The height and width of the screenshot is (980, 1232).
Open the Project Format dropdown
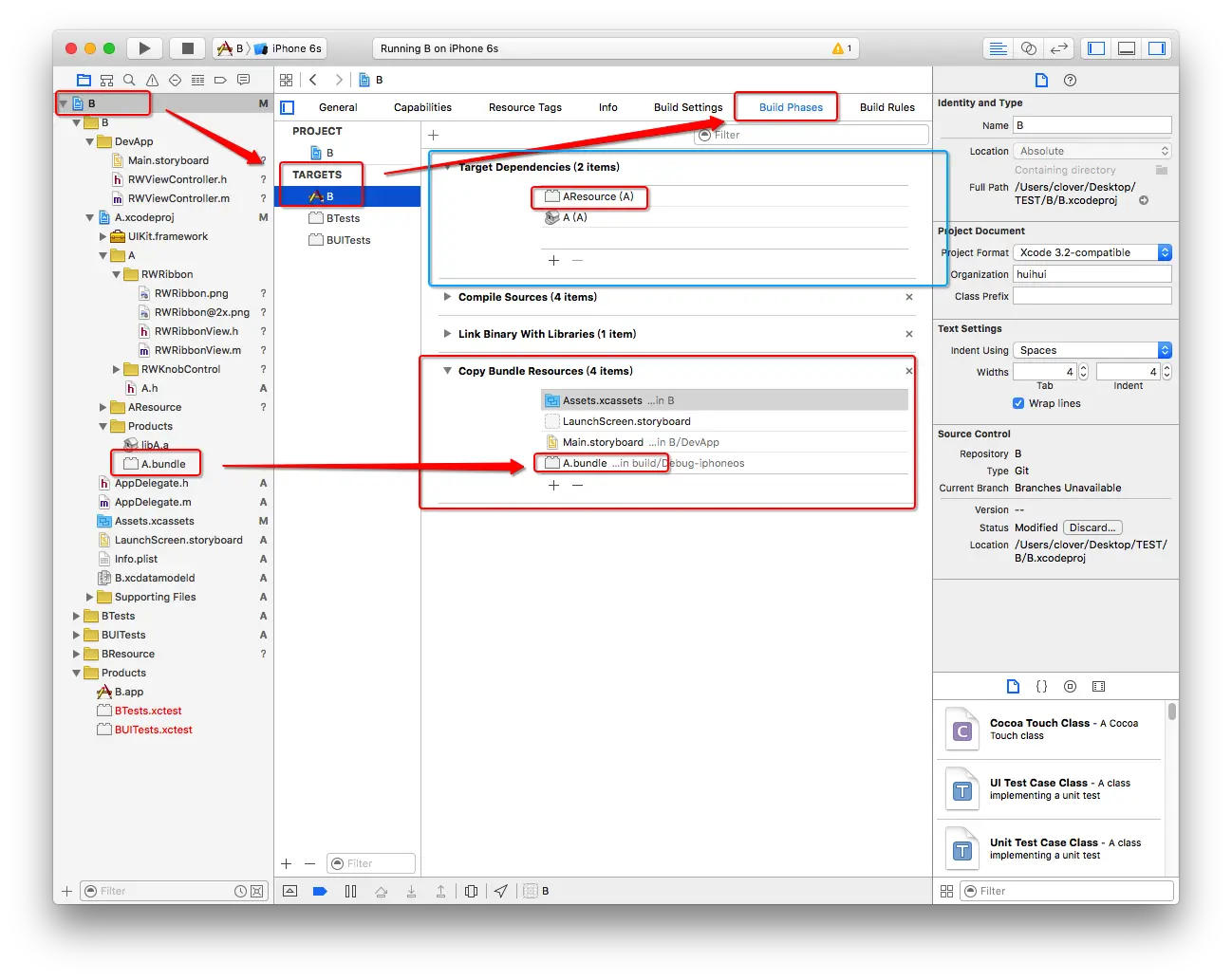point(1092,252)
